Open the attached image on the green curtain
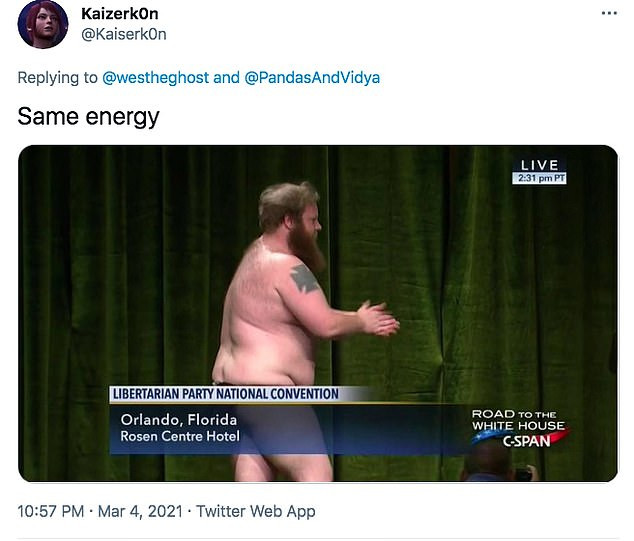 tap(318, 313)
